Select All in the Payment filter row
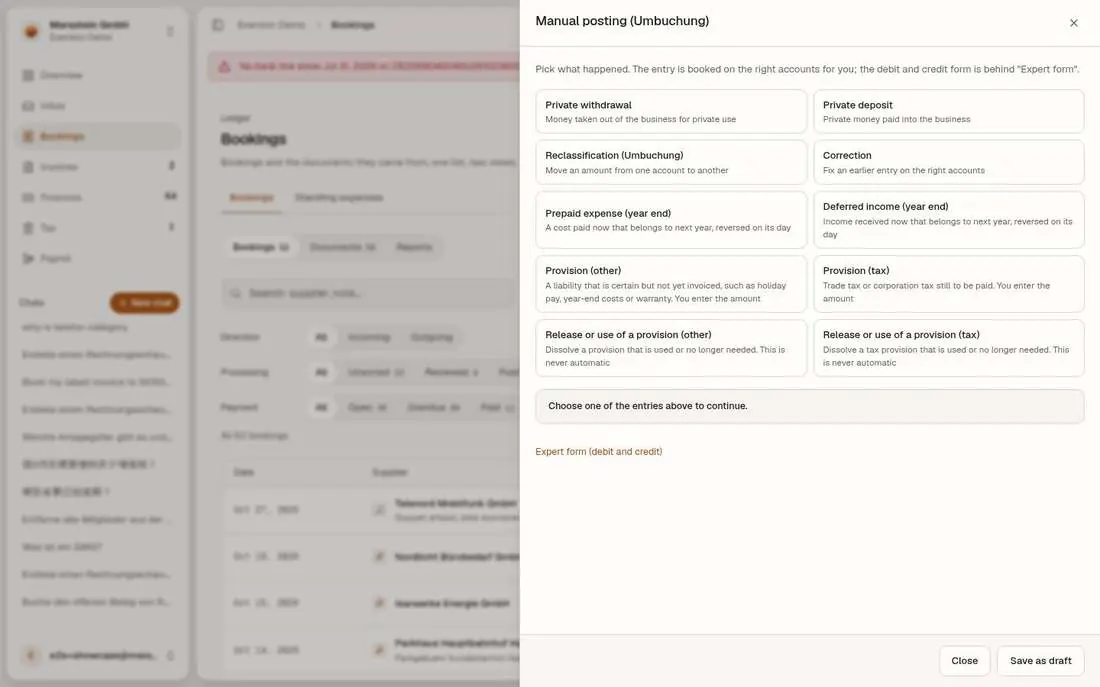1100x687 pixels. [321, 407]
